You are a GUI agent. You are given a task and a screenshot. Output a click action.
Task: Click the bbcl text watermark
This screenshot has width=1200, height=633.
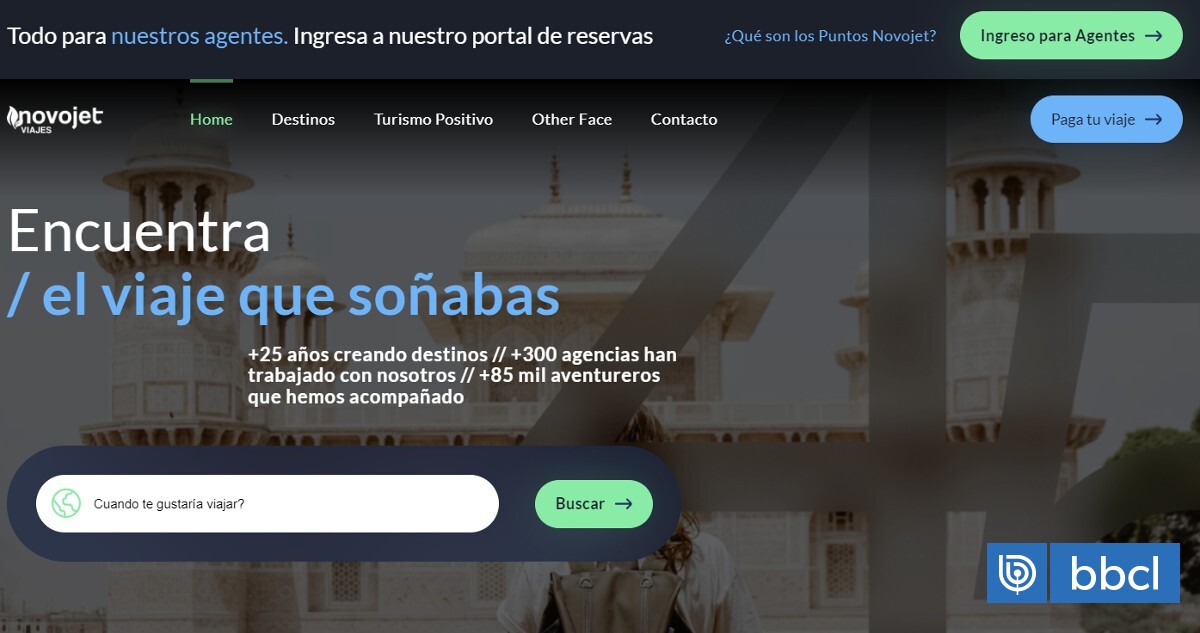[x=1115, y=573]
